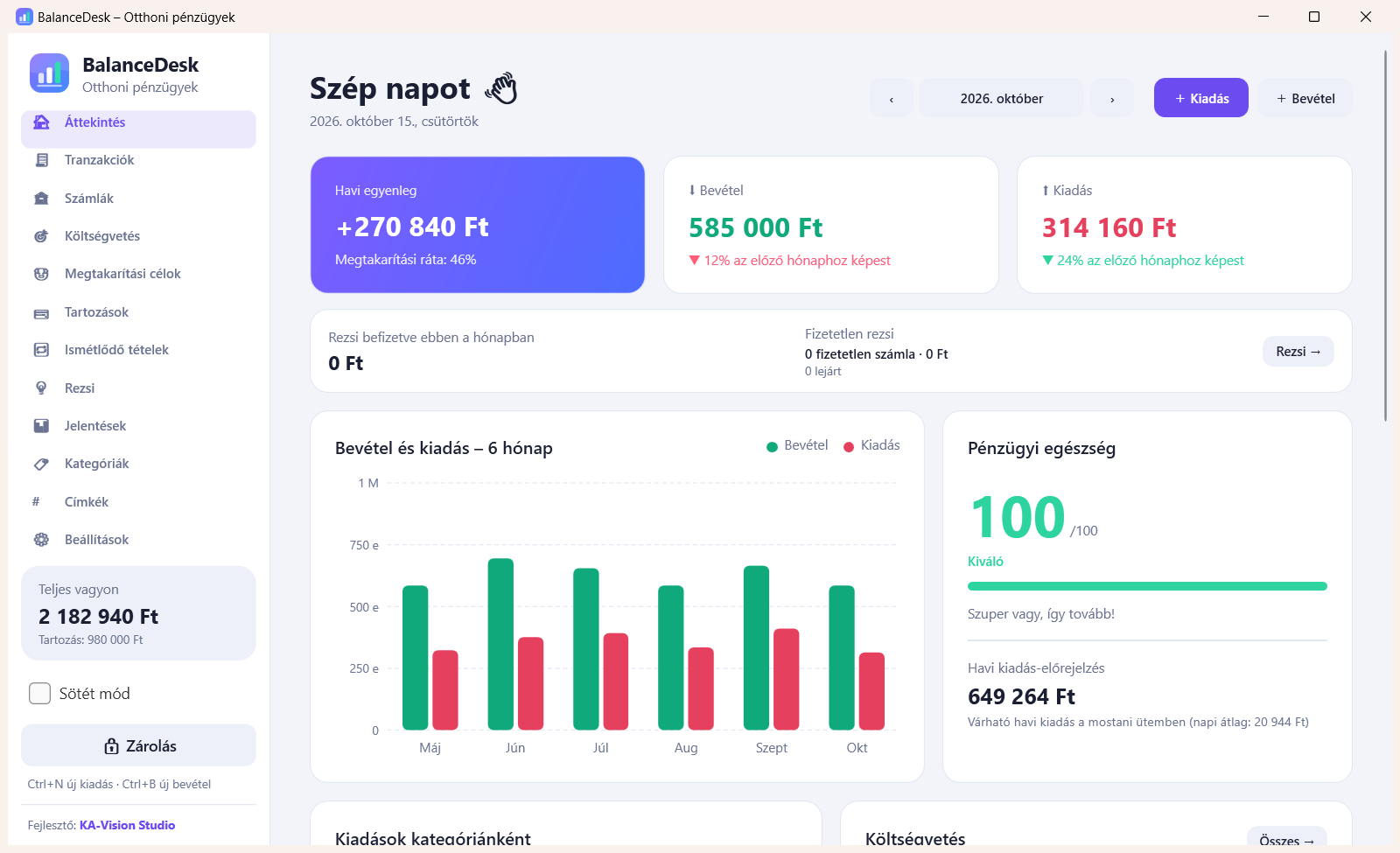Click the Pénzügyi egészség progress bar
This screenshot has width=1400, height=853.
coord(1147,586)
